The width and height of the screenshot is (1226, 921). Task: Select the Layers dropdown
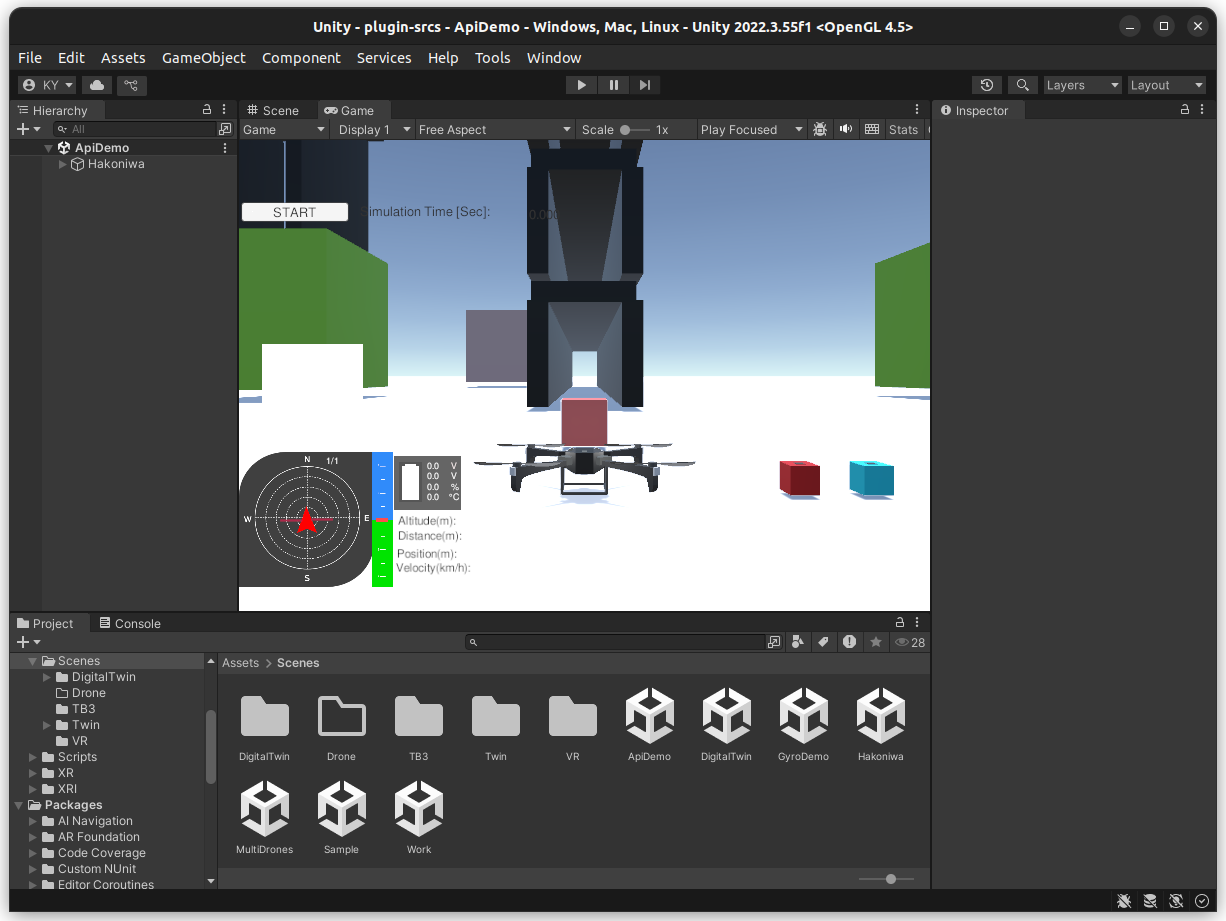(x=1082, y=86)
